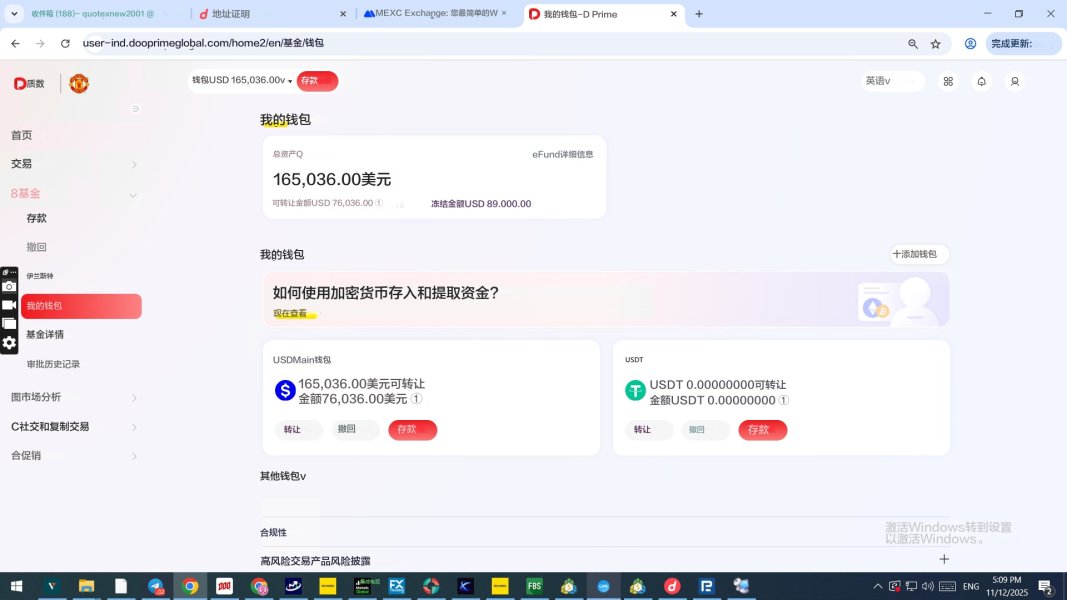
Task: Click 转让 in USD Main wallet card
Action: coord(299,429)
